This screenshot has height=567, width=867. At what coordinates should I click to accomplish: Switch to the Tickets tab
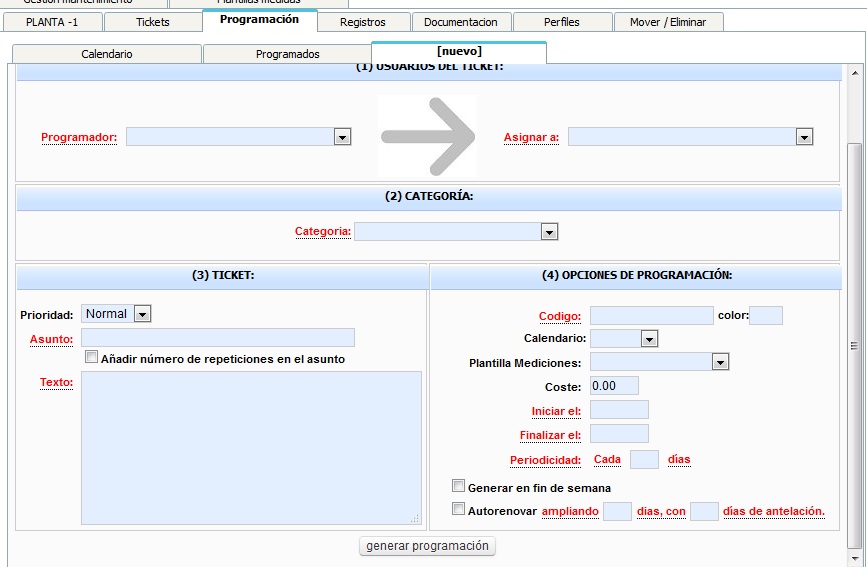point(153,22)
